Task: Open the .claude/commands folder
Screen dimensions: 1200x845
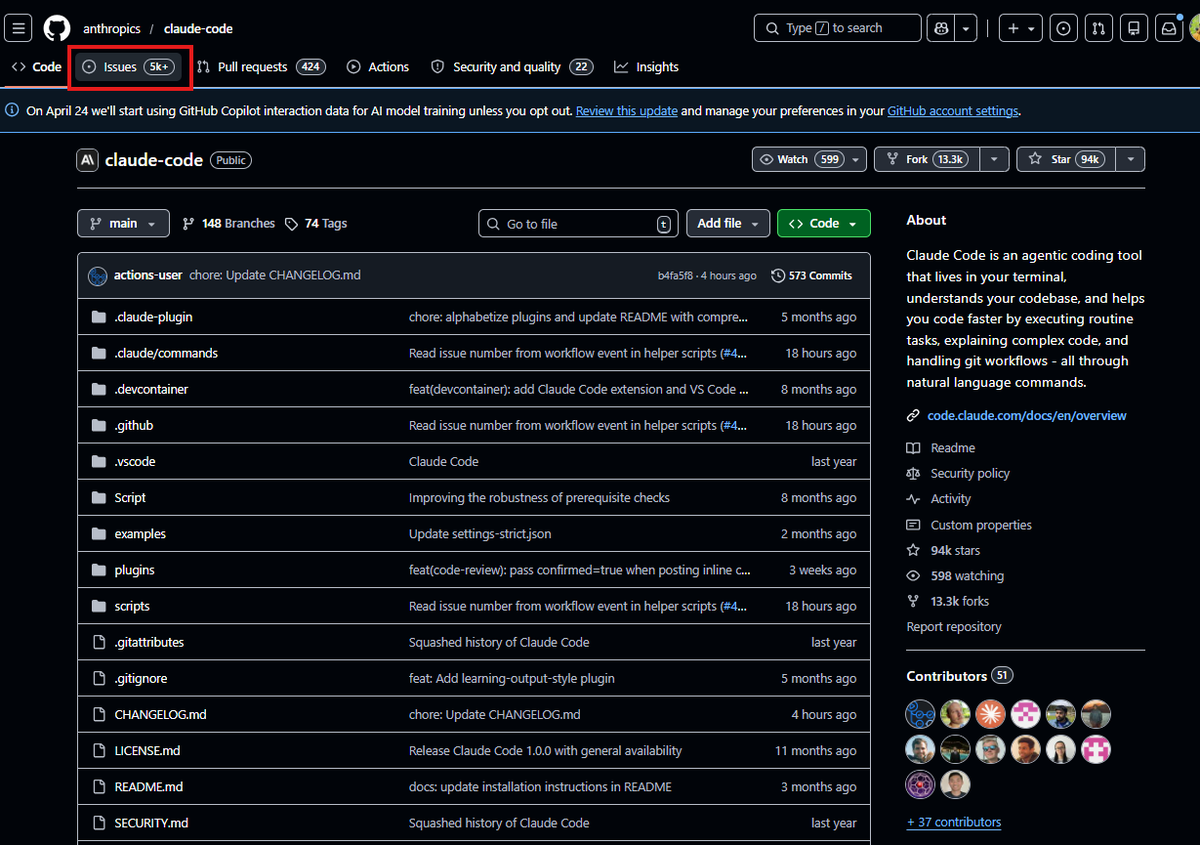Action: pyautogui.click(x=166, y=353)
